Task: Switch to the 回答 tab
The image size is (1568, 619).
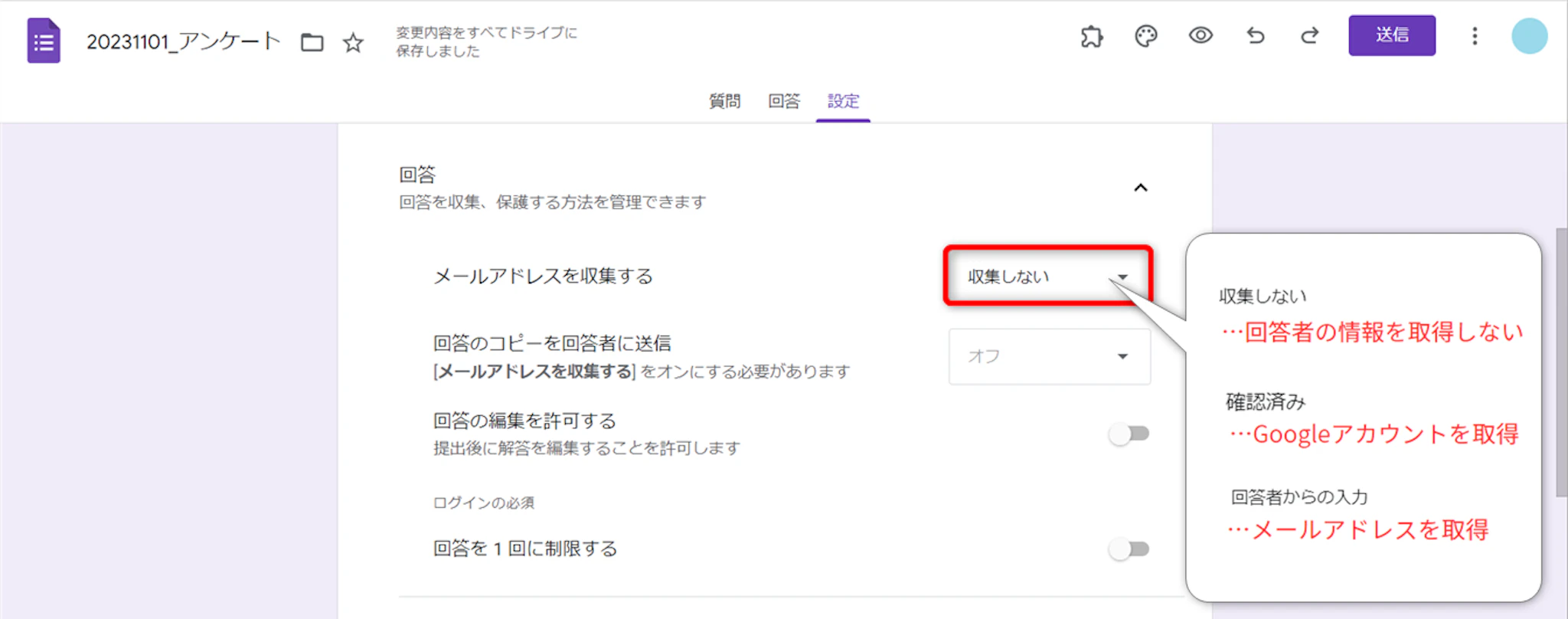Action: pyautogui.click(x=784, y=101)
